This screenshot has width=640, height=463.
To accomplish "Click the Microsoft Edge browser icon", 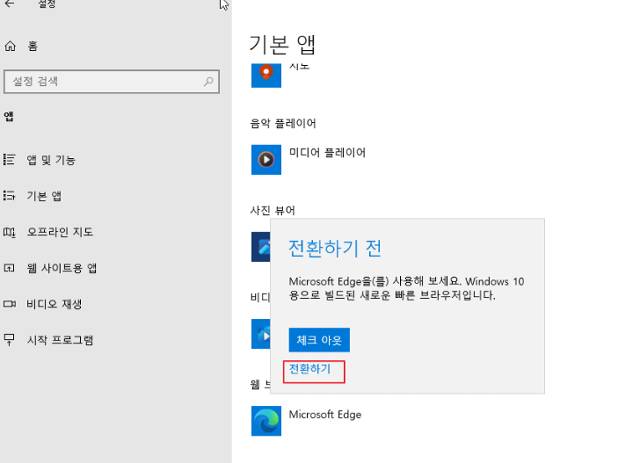I will [266, 421].
